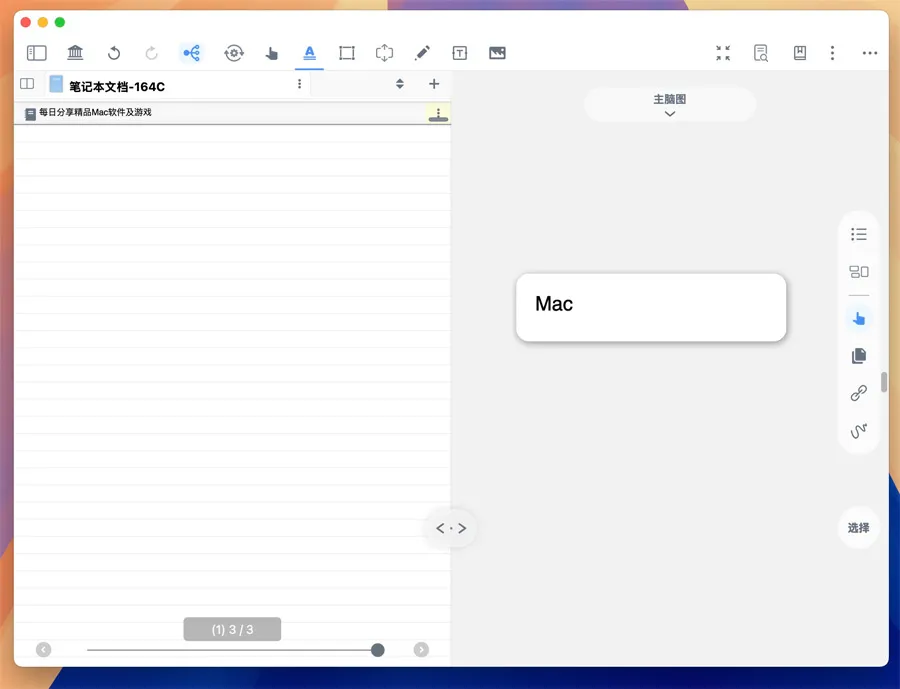Toggle the sidebar panel icon in the toolbar
The image size is (900, 689).
[37, 53]
